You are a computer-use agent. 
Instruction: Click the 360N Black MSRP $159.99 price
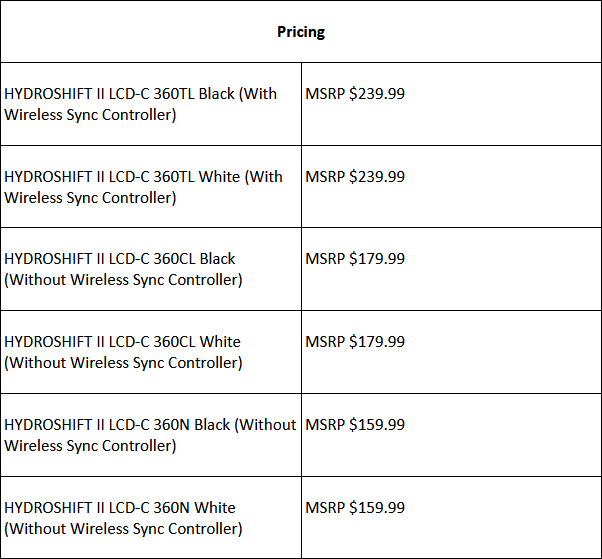point(355,425)
